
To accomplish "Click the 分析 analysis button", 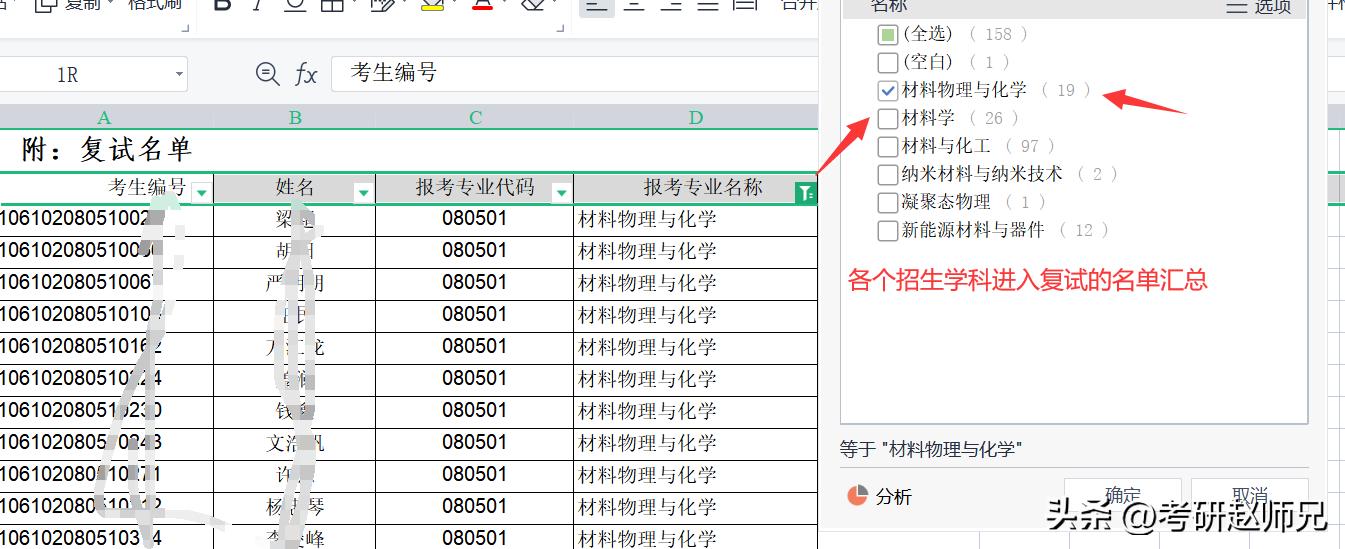I will (x=880, y=496).
